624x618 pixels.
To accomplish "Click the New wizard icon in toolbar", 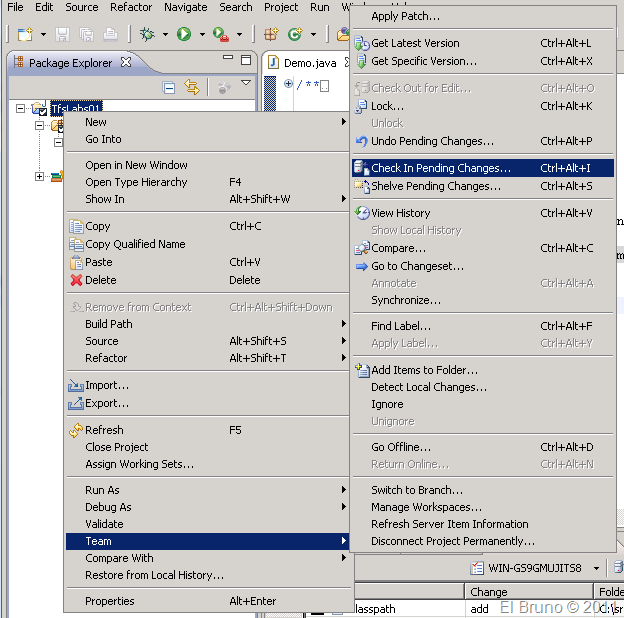I will (x=24, y=34).
